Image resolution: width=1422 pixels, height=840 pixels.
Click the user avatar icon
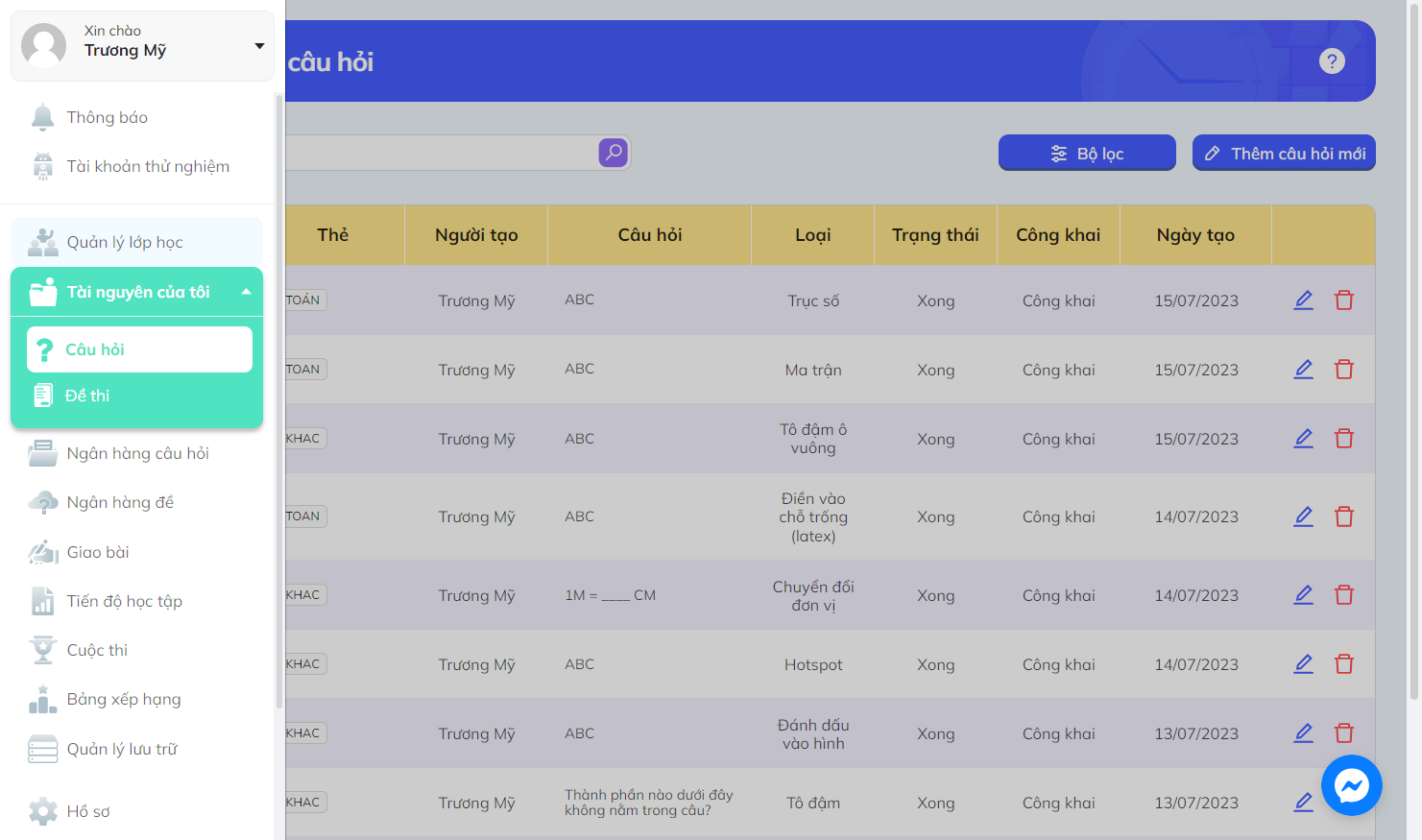tap(44, 45)
